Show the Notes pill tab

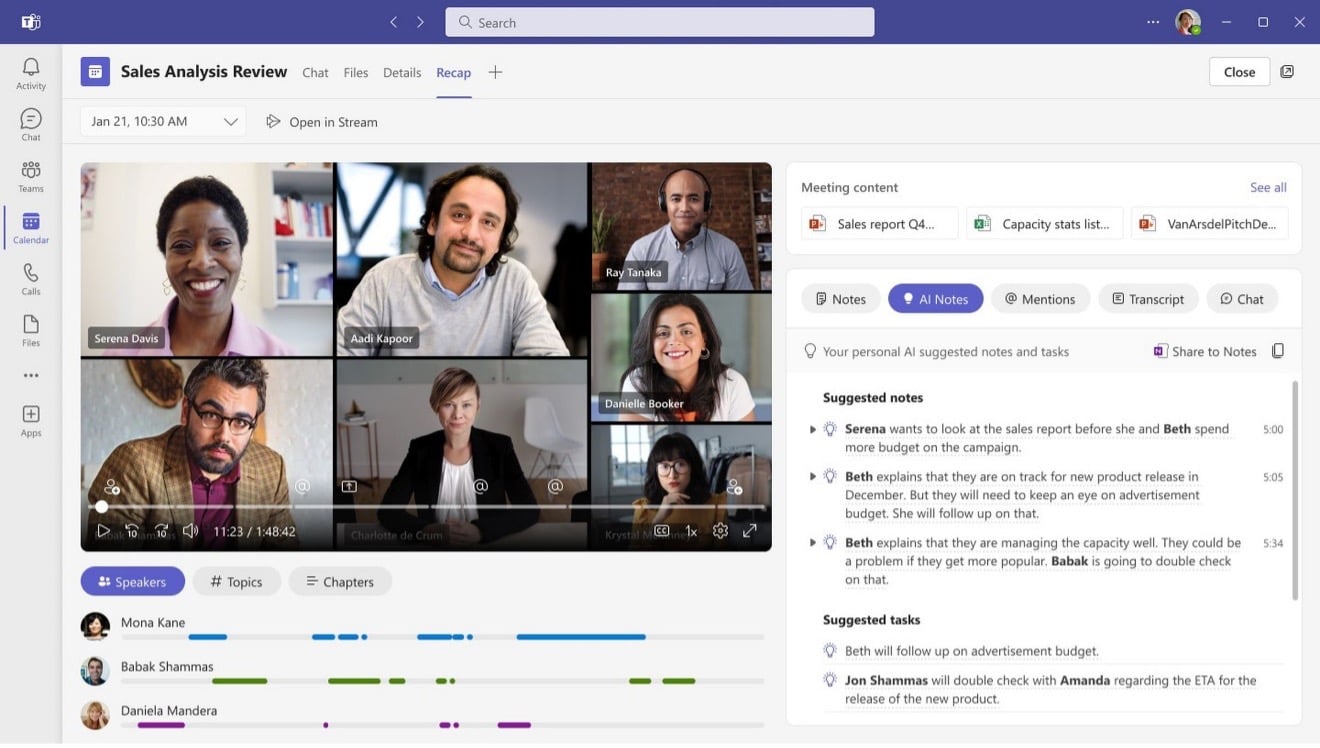pos(840,298)
